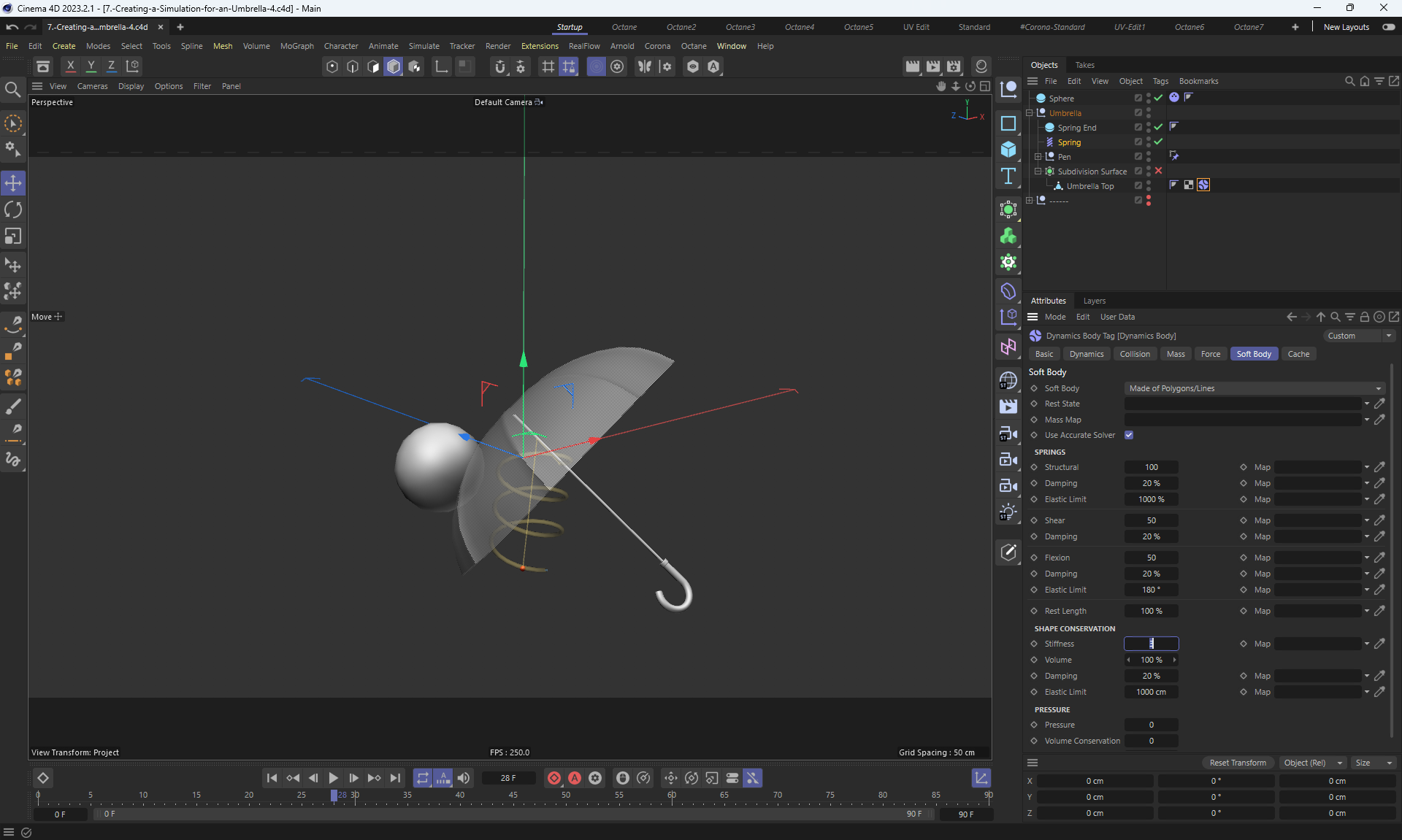
Task: Toggle the timeline sound speaker icon
Action: [x=464, y=778]
